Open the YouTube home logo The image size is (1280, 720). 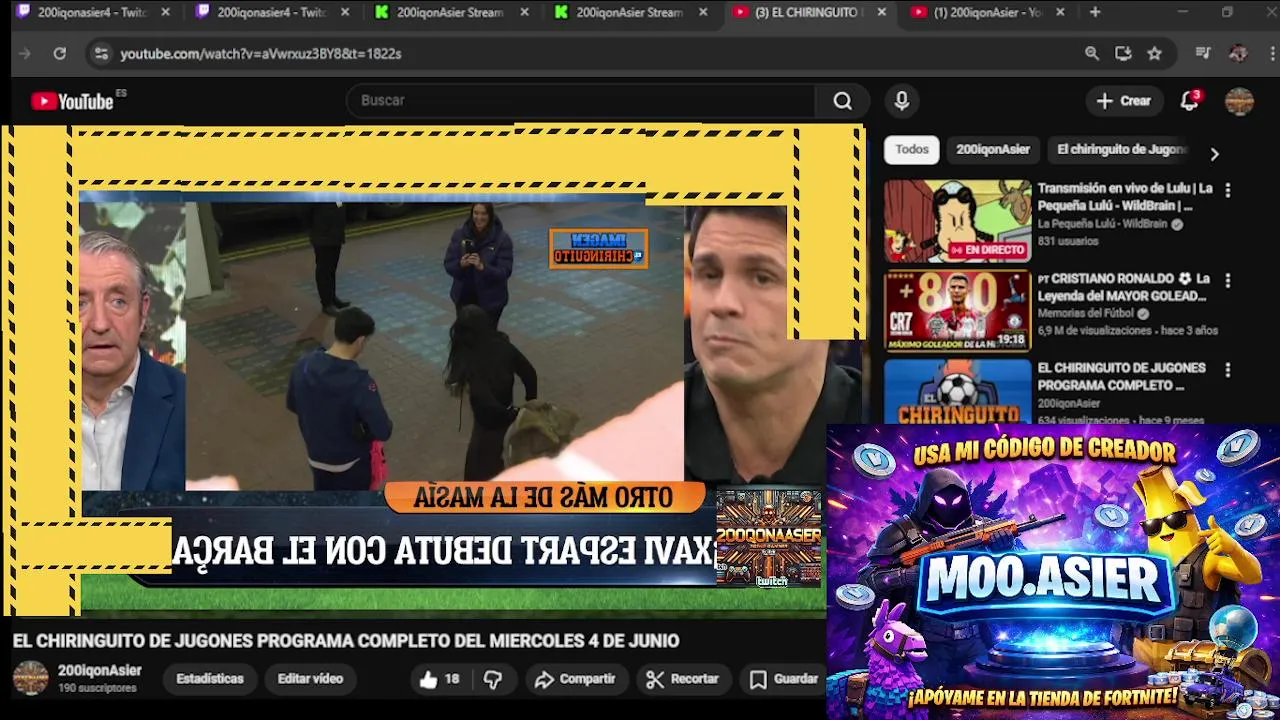point(72,101)
